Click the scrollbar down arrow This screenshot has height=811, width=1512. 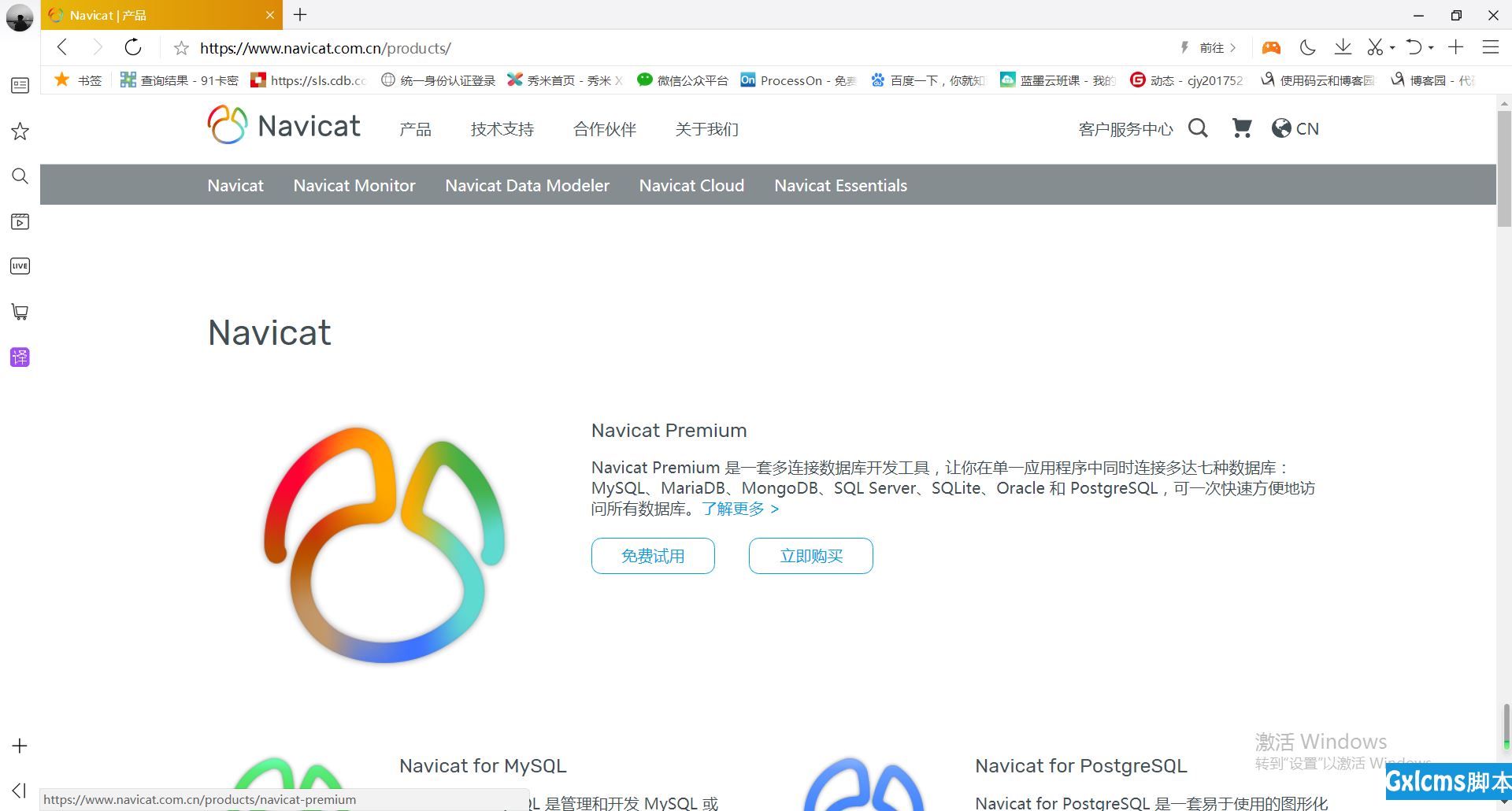click(1504, 802)
